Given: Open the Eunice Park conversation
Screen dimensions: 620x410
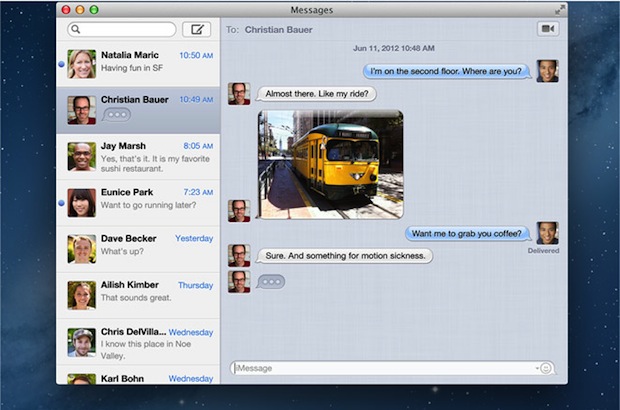Looking at the screenshot, I should pos(138,203).
